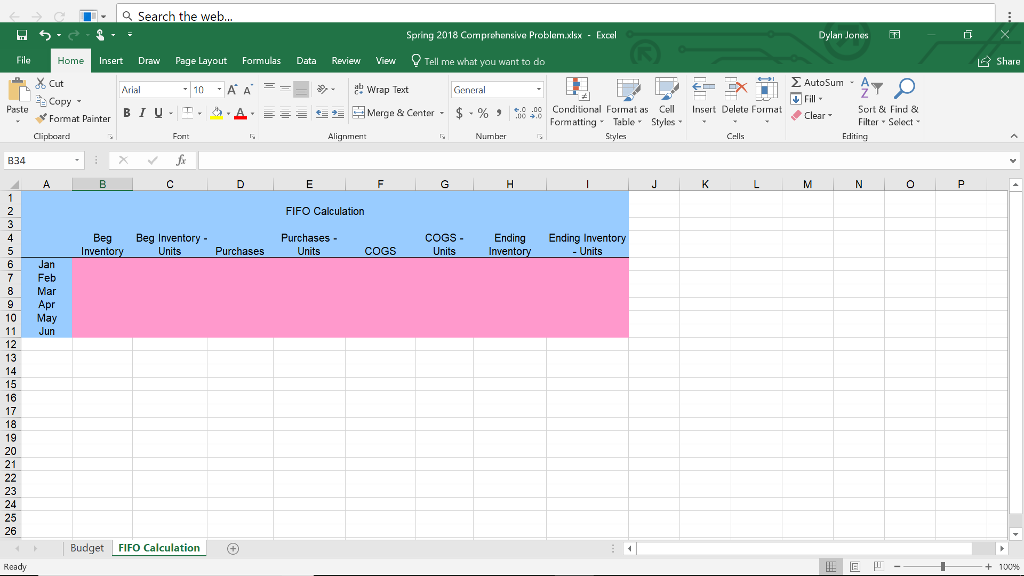Image resolution: width=1024 pixels, height=576 pixels.
Task: Click the Share button
Action: coord(999,61)
